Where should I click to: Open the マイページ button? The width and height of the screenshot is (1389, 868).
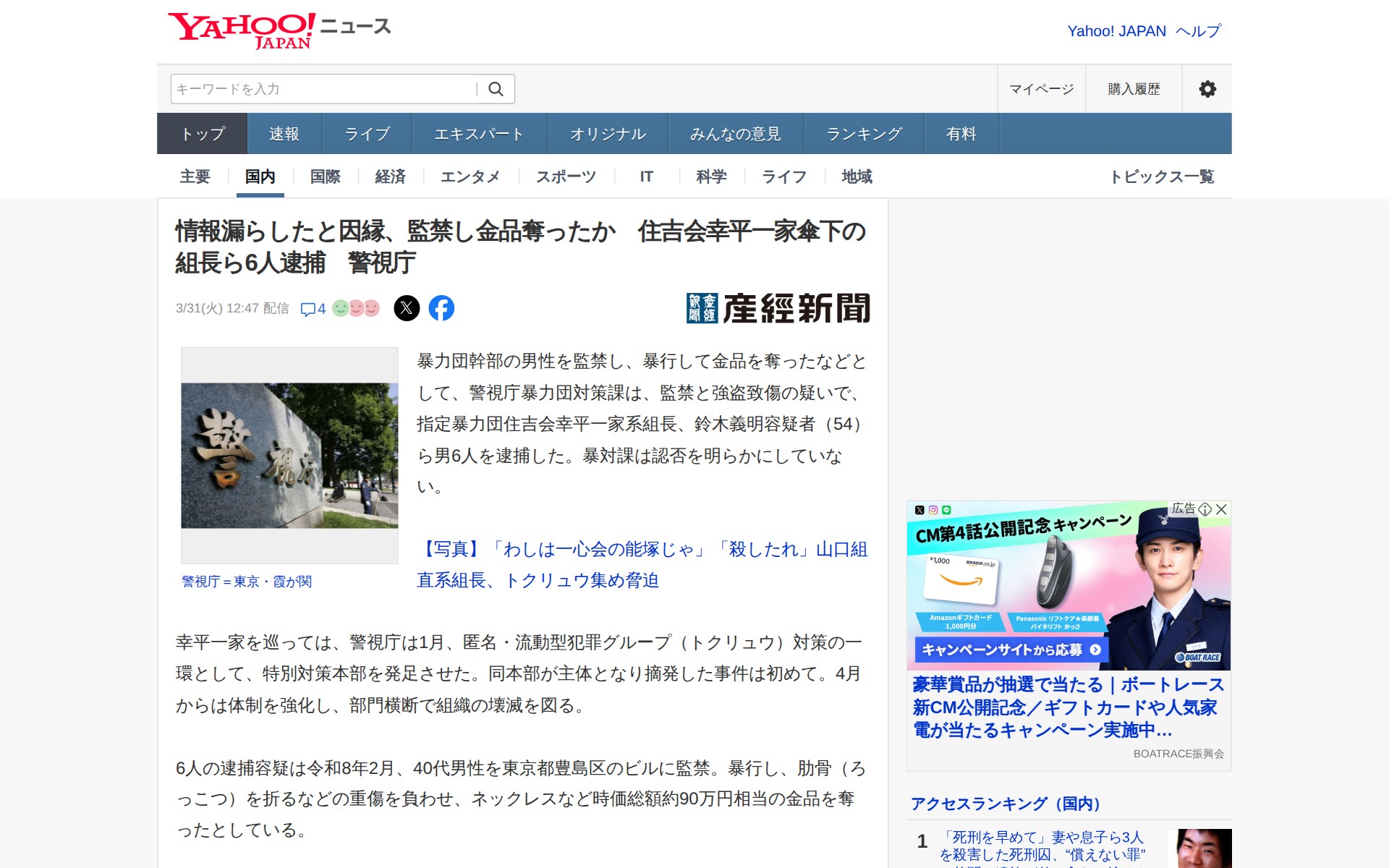[x=1041, y=89]
